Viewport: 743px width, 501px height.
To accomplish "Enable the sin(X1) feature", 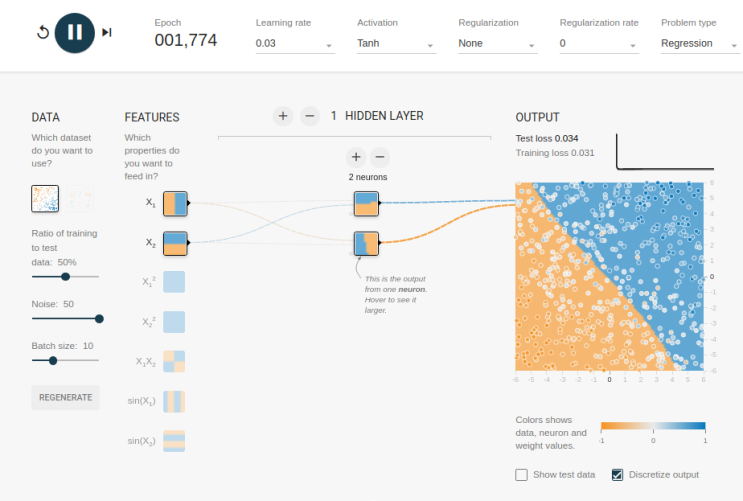I will click(174, 401).
